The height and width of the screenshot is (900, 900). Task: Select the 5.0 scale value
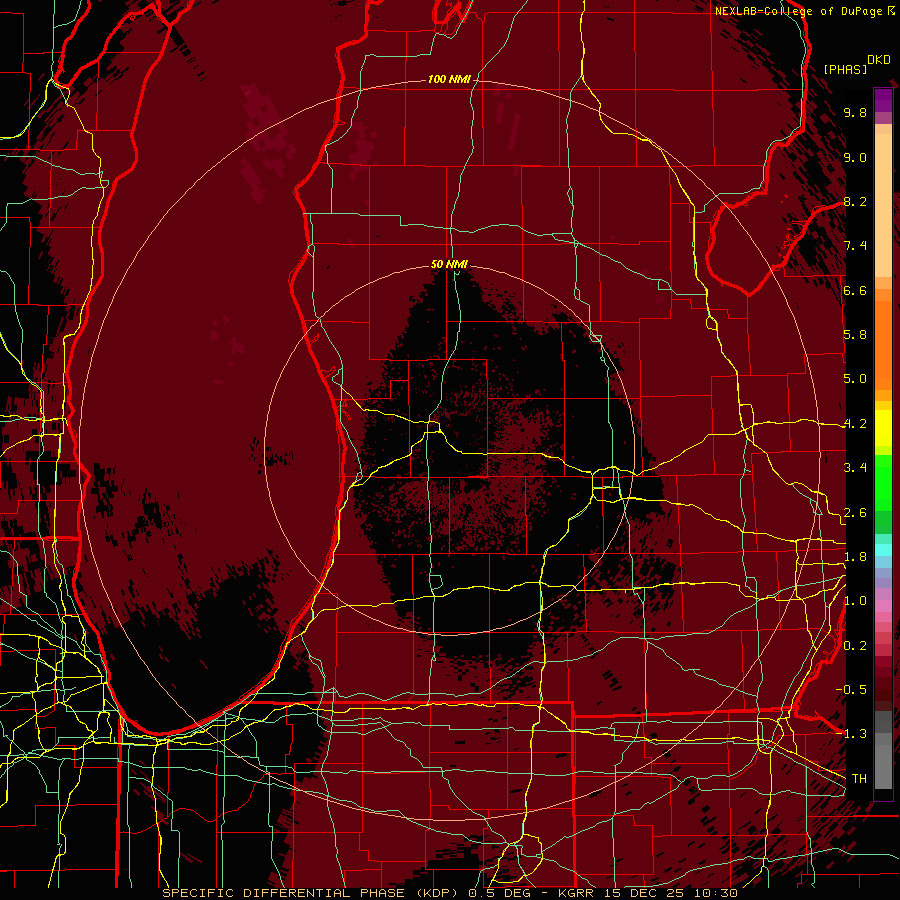[855, 379]
